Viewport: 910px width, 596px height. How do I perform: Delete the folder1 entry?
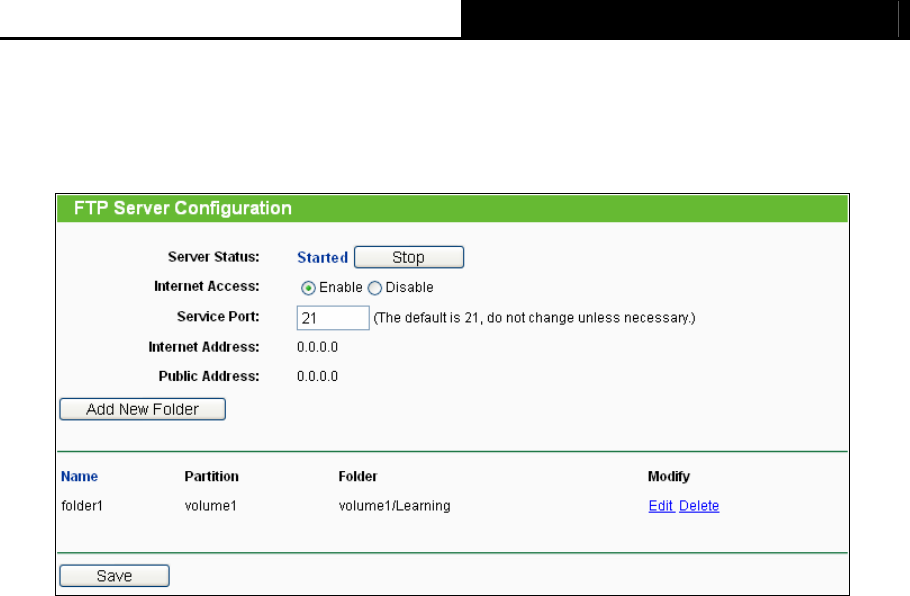coord(699,505)
